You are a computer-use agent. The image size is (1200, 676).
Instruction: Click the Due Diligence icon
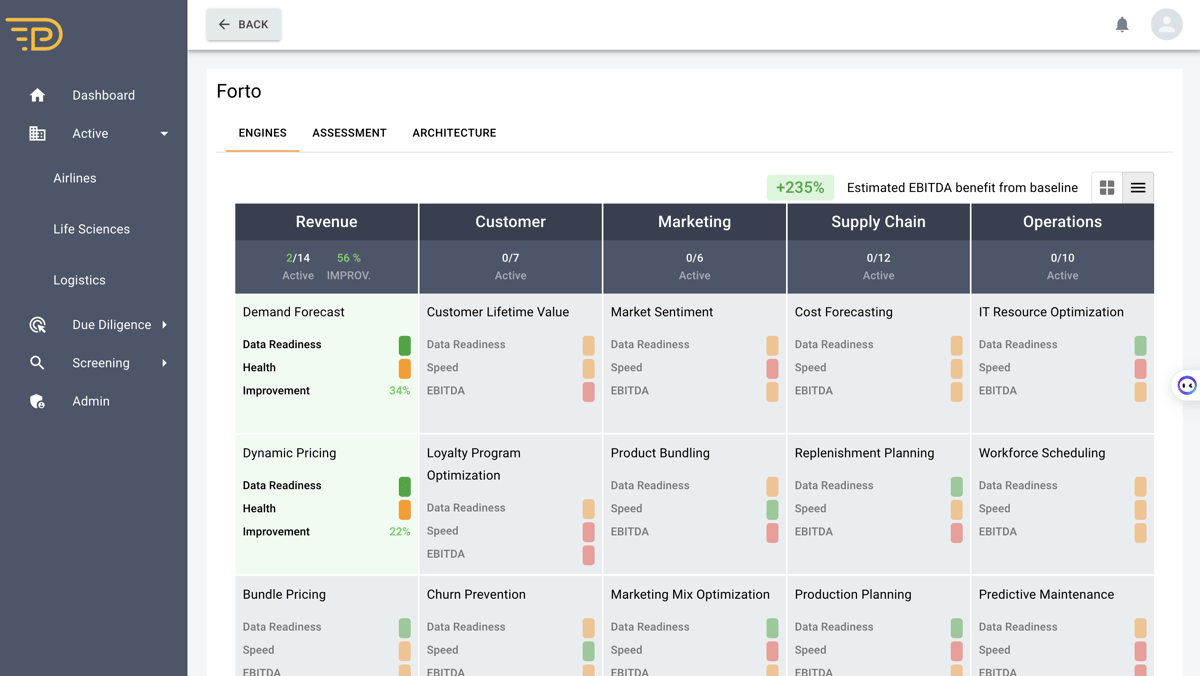37,325
